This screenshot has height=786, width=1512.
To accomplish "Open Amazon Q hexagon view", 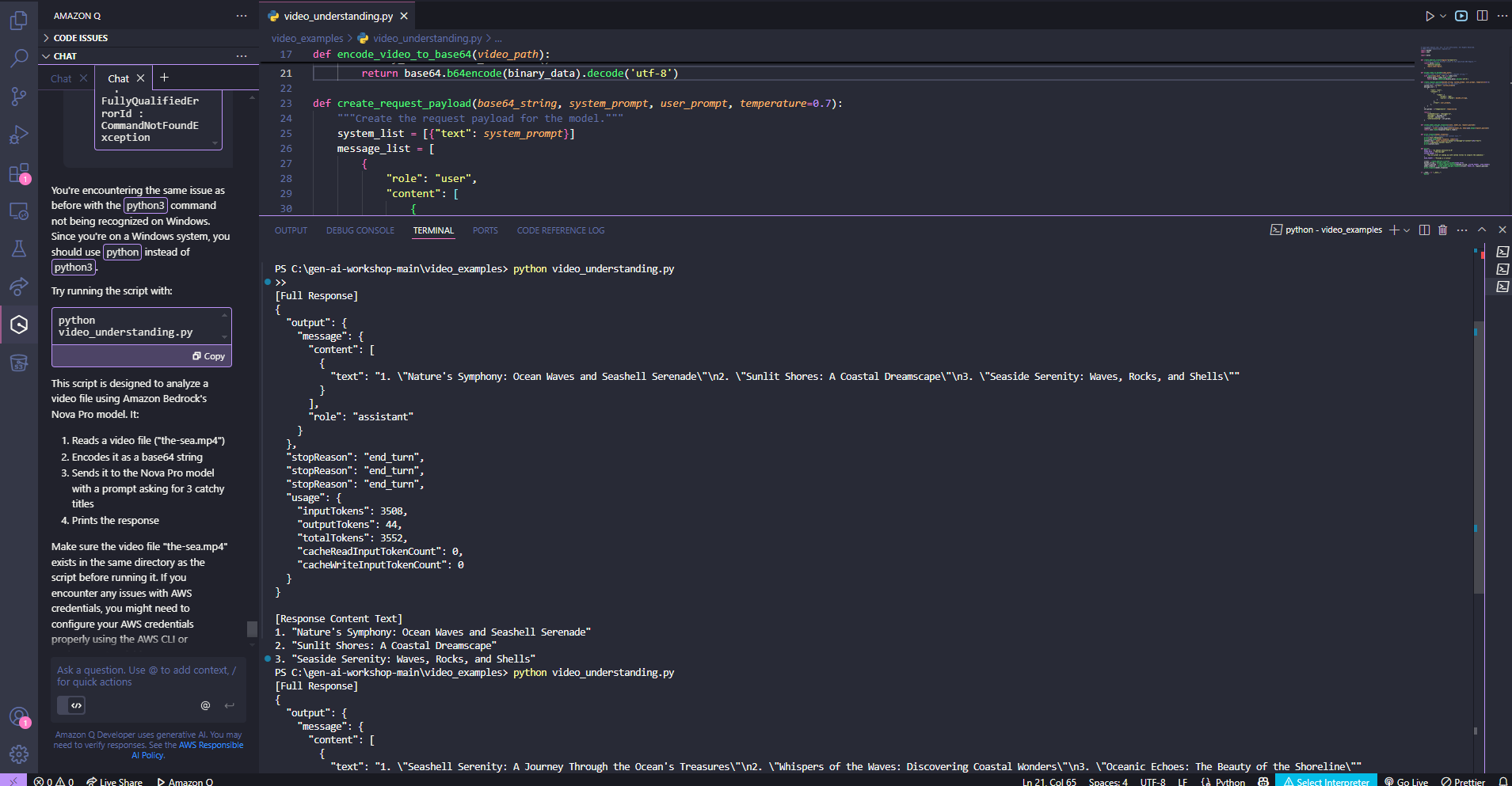I will [x=19, y=325].
